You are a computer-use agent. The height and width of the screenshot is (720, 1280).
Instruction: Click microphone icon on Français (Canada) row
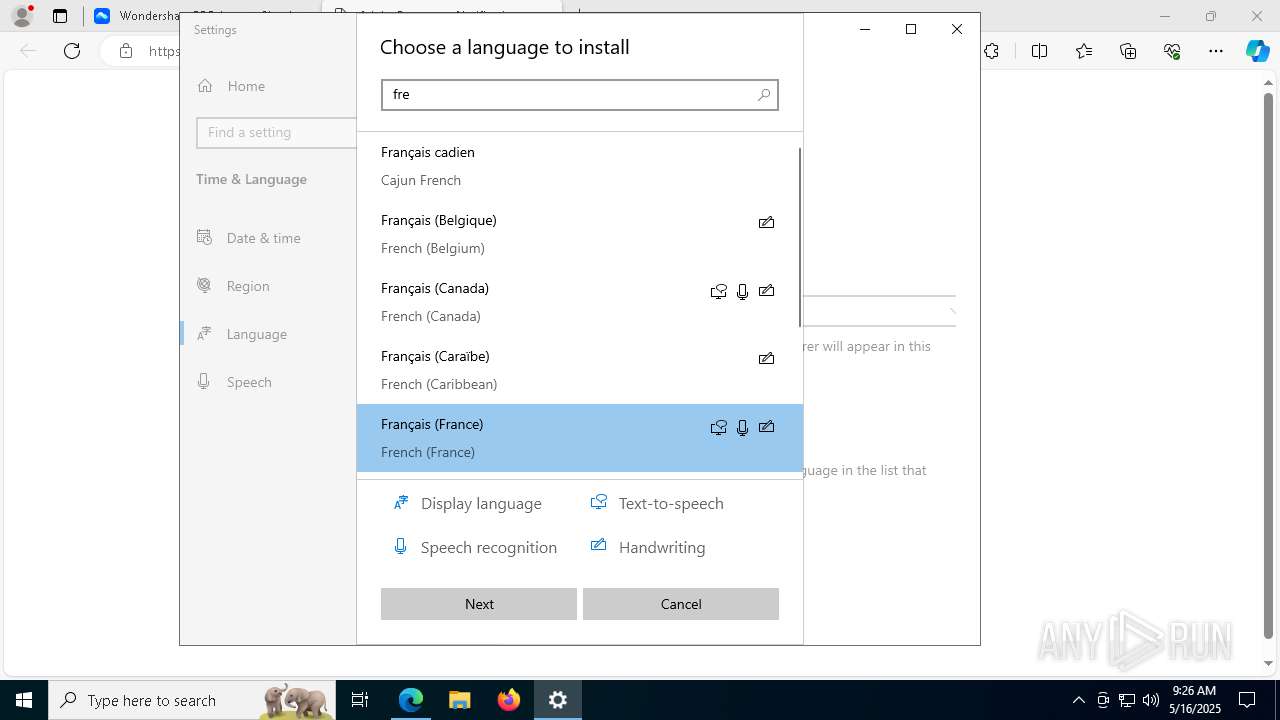pyautogui.click(x=742, y=291)
